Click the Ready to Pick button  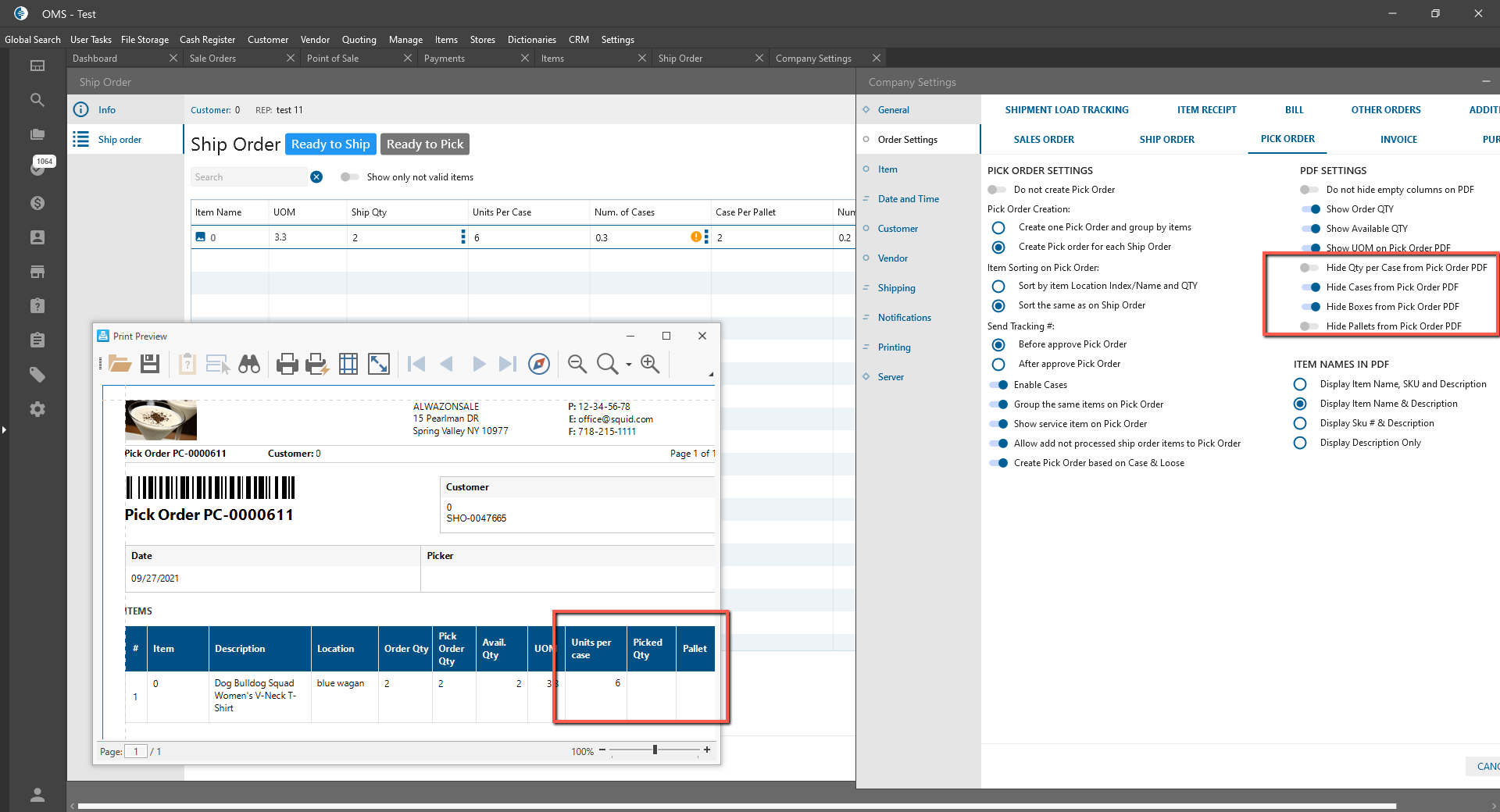click(x=425, y=144)
